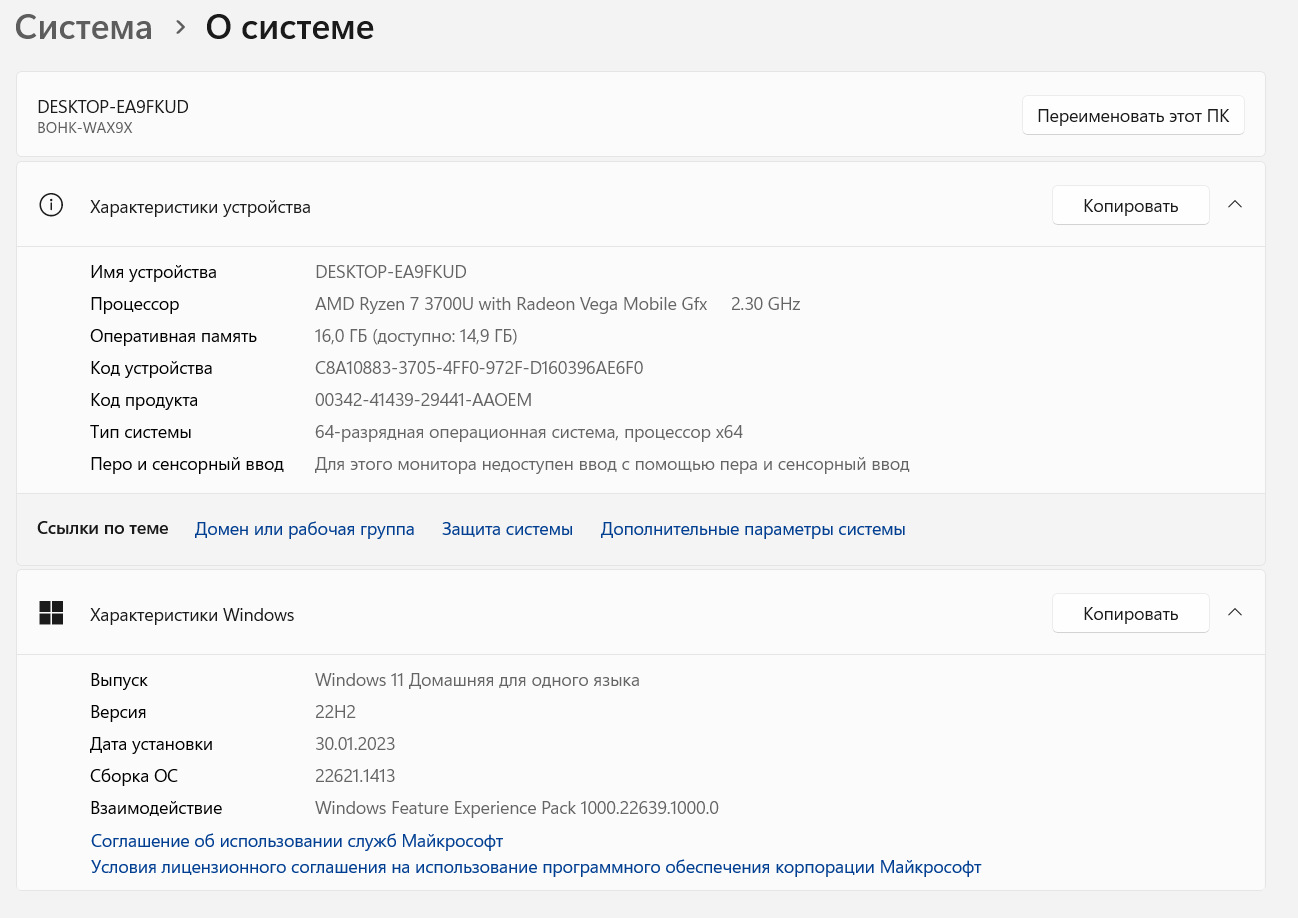Click the Оперативная память label

click(x=174, y=336)
